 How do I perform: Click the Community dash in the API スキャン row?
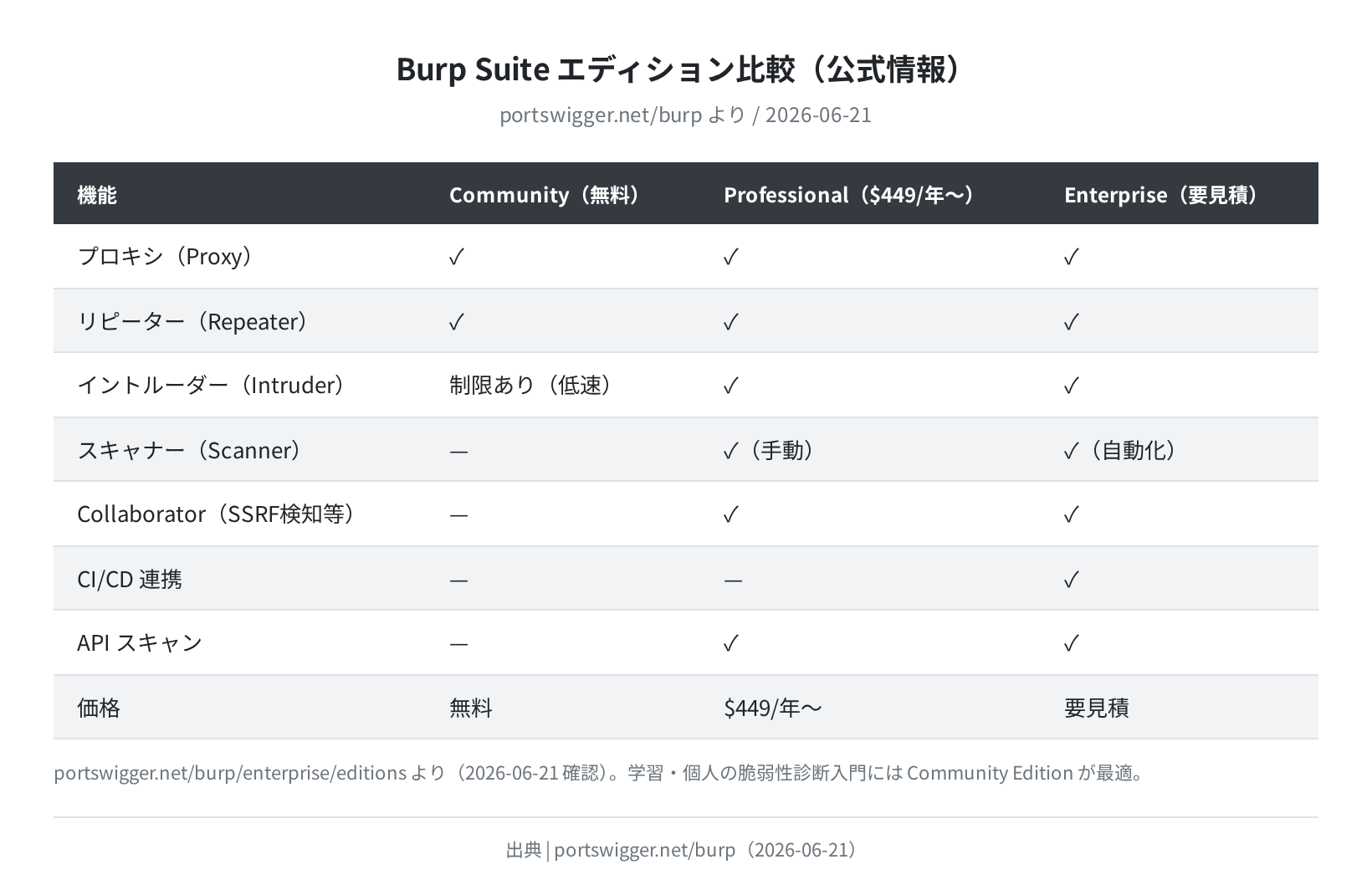[x=458, y=644]
